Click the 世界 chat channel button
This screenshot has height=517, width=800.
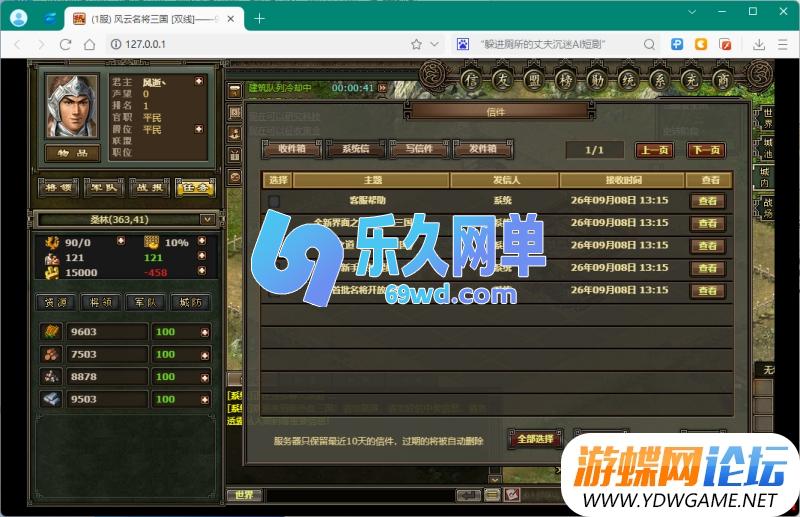244,495
